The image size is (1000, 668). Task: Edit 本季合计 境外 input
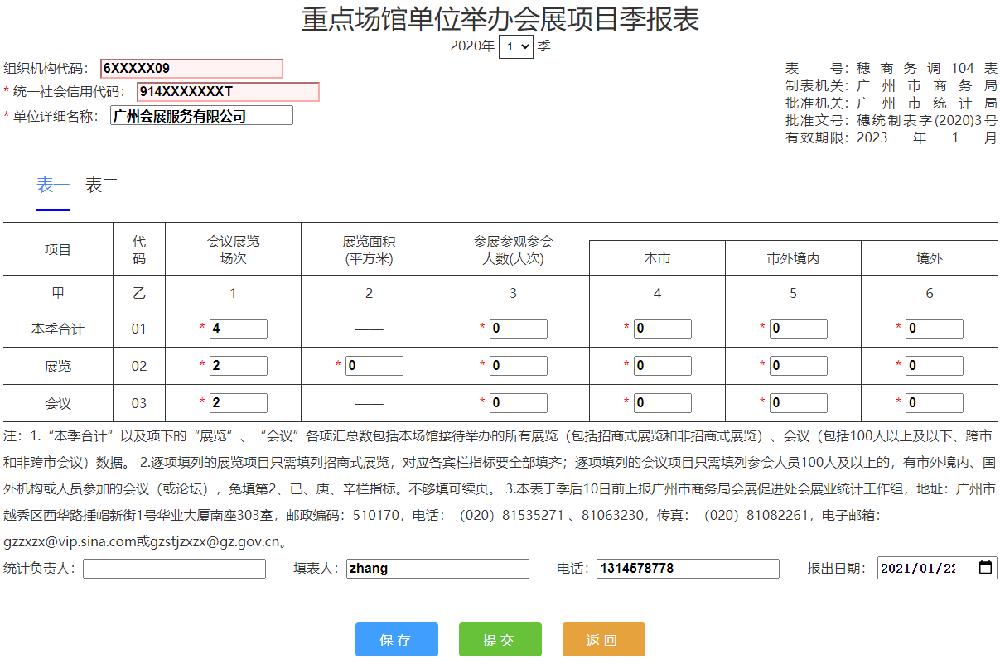pos(934,329)
